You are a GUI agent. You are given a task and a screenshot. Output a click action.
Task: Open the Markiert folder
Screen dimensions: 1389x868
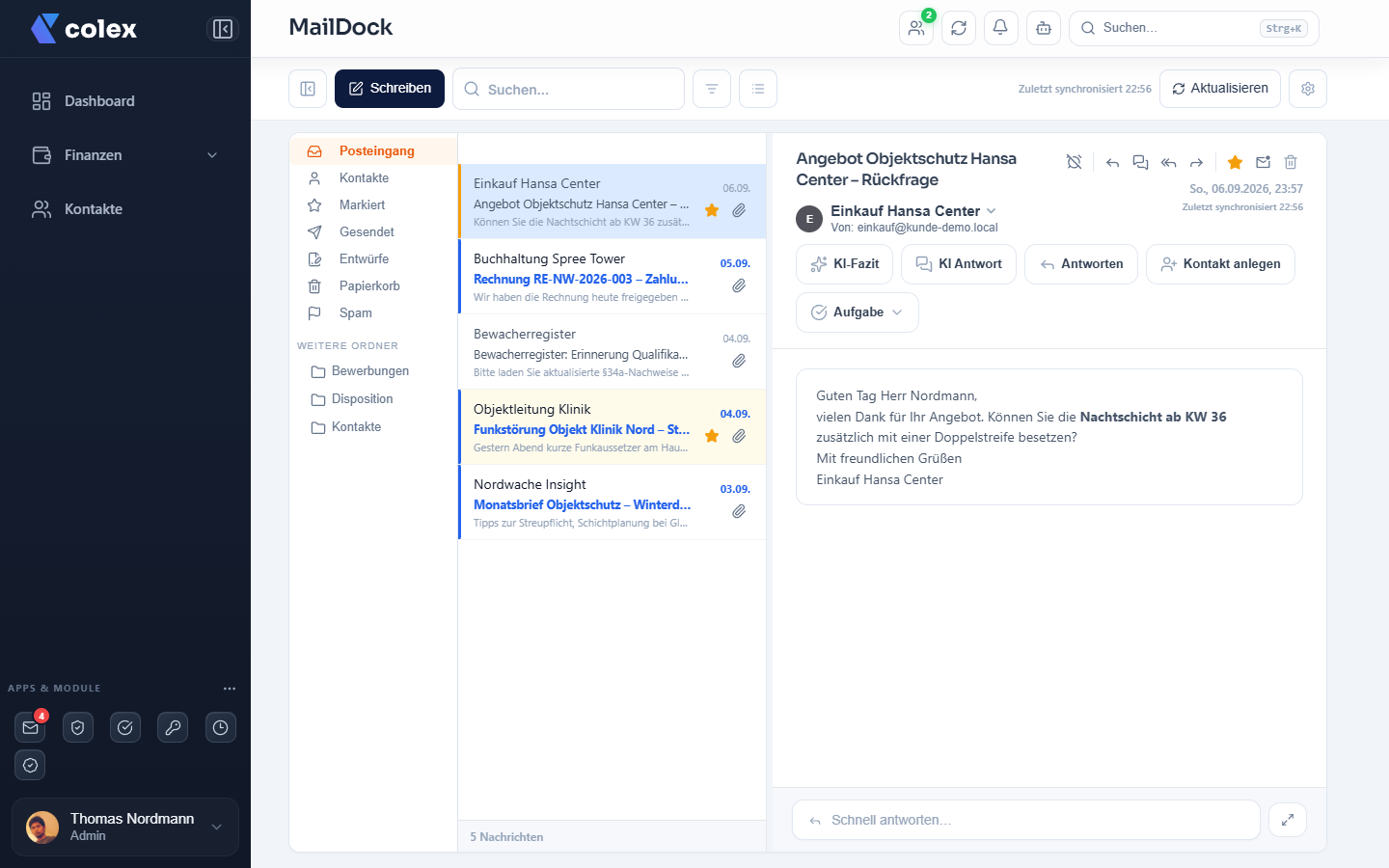pyautogui.click(x=373, y=204)
